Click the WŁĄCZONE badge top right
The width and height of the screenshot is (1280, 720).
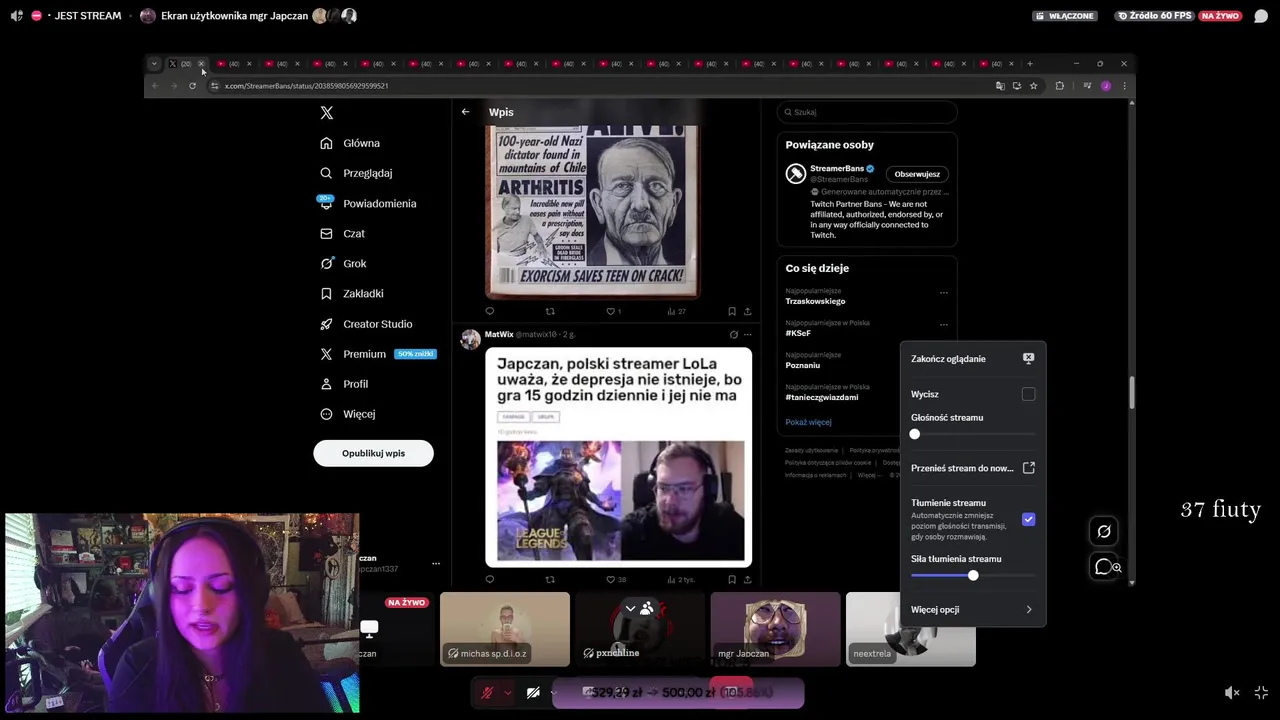click(1065, 16)
